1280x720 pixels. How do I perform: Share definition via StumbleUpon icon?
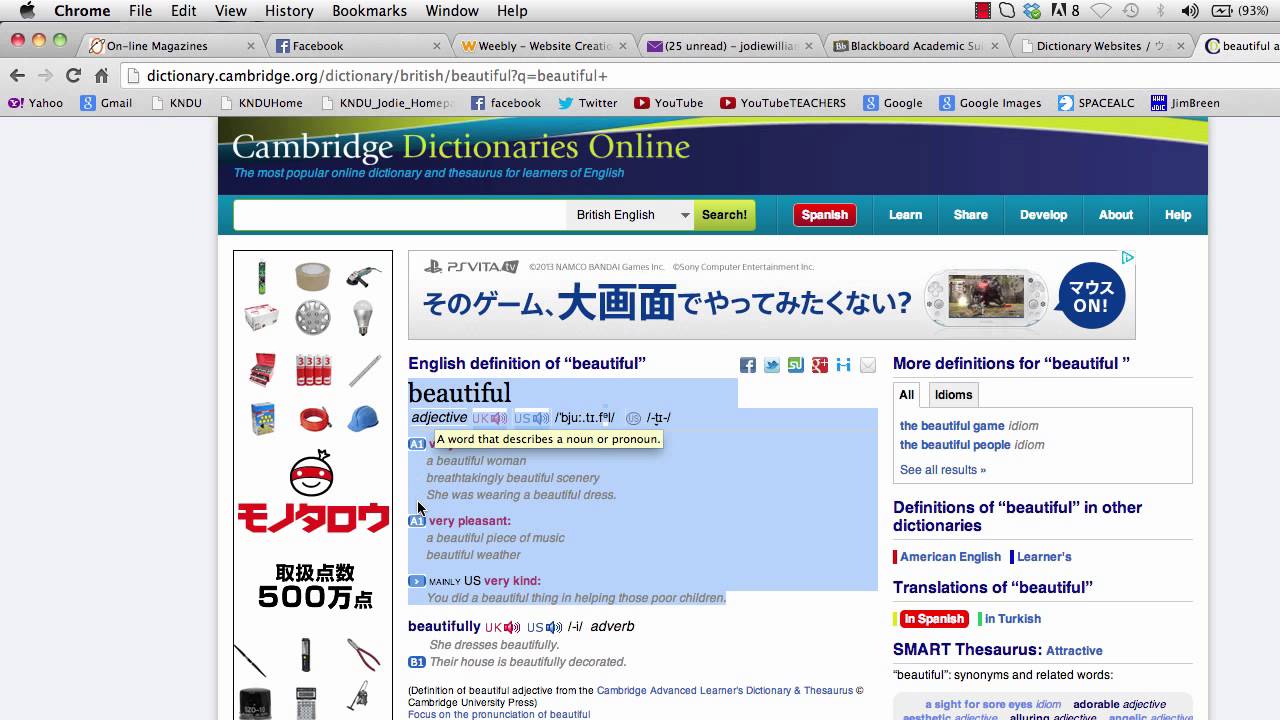(796, 365)
